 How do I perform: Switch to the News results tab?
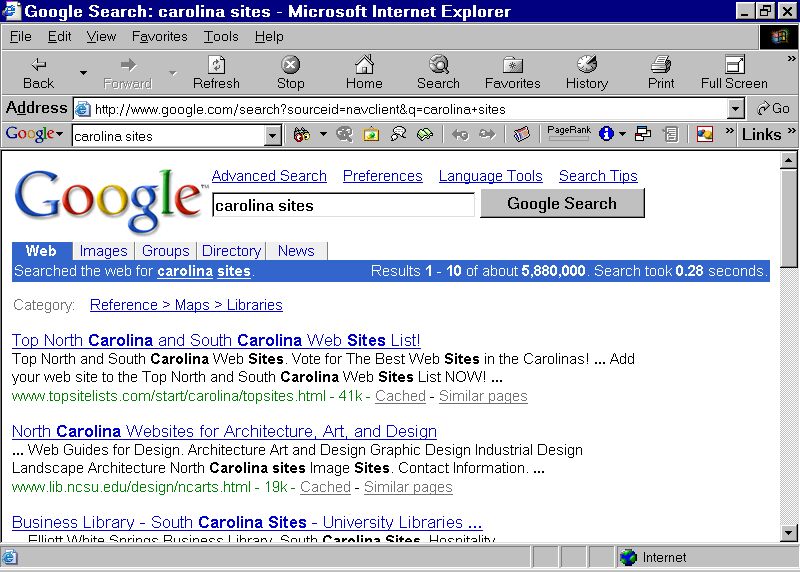[296, 251]
